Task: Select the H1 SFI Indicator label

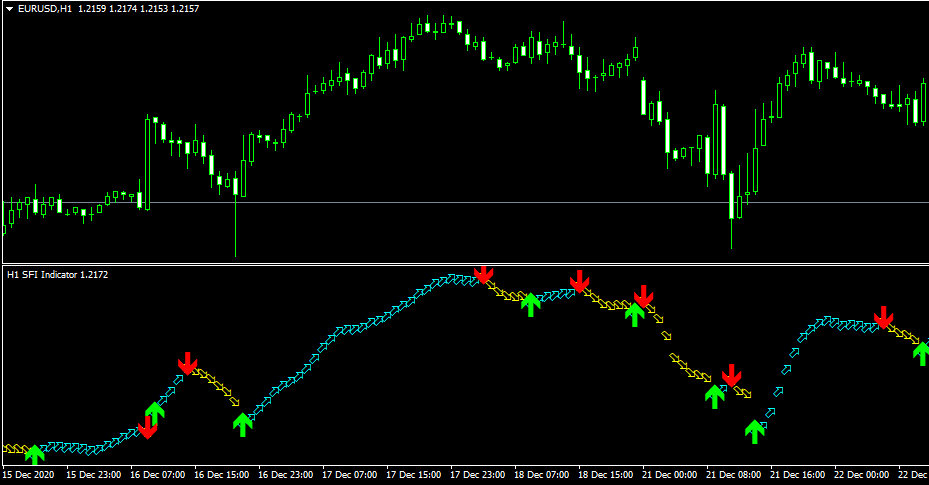Action: pos(51,273)
